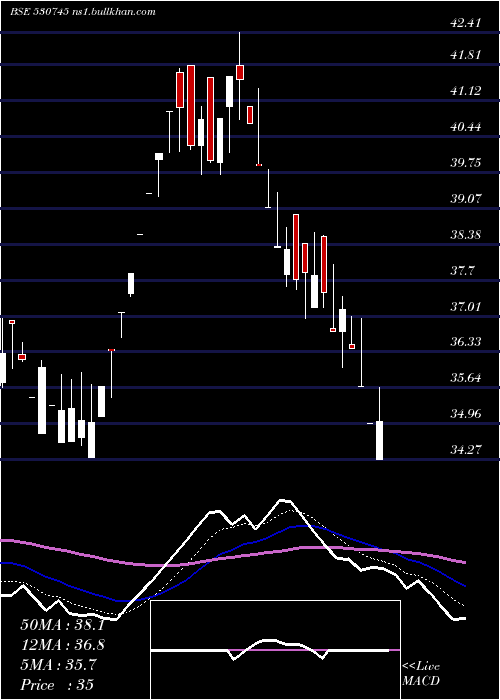Screen dimensions: 500x700
Task: Click the 38.38 price level label
Action: point(466,234)
